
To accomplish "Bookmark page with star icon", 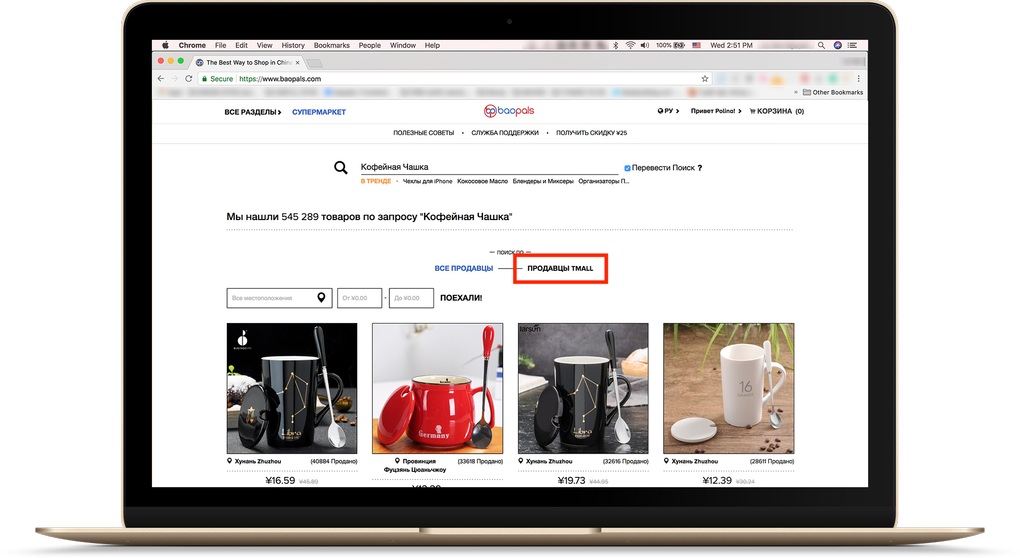I will pos(705,79).
